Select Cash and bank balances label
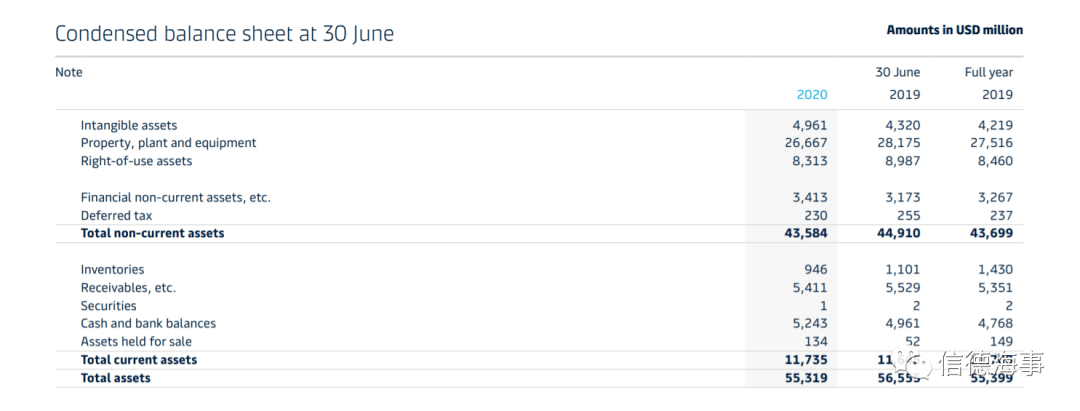The height and width of the screenshot is (411, 1080). (x=148, y=324)
